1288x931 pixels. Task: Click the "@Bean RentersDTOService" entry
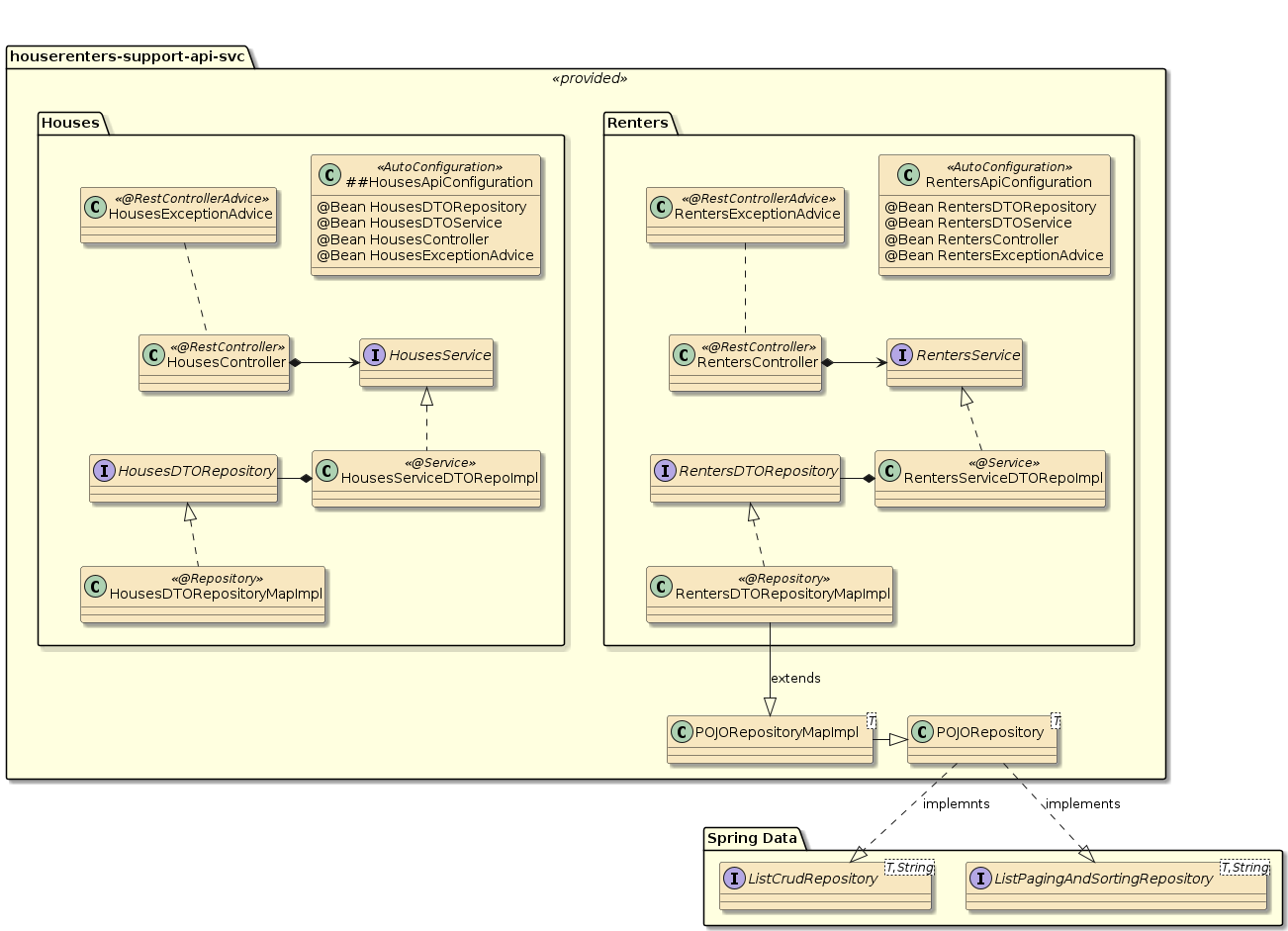coord(978,223)
